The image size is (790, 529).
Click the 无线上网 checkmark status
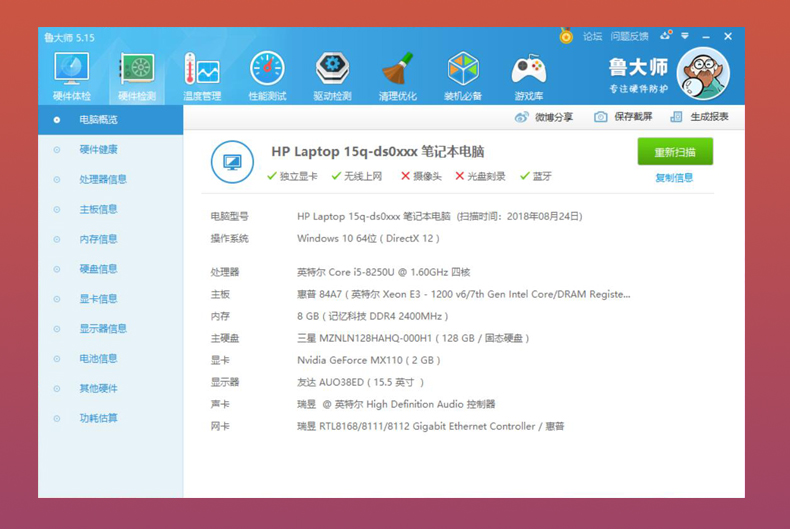pyautogui.click(x=357, y=176)
